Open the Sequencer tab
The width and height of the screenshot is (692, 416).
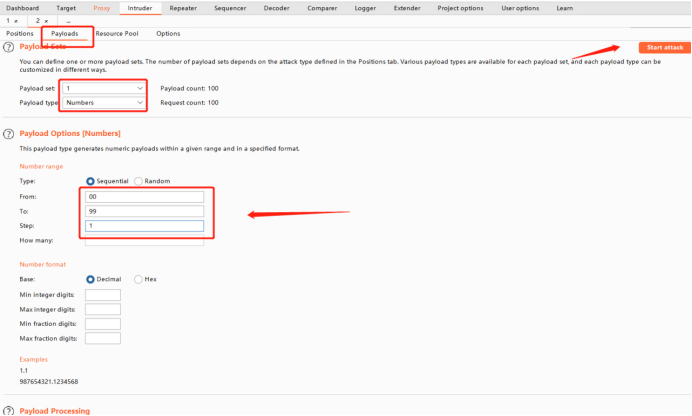230,8
